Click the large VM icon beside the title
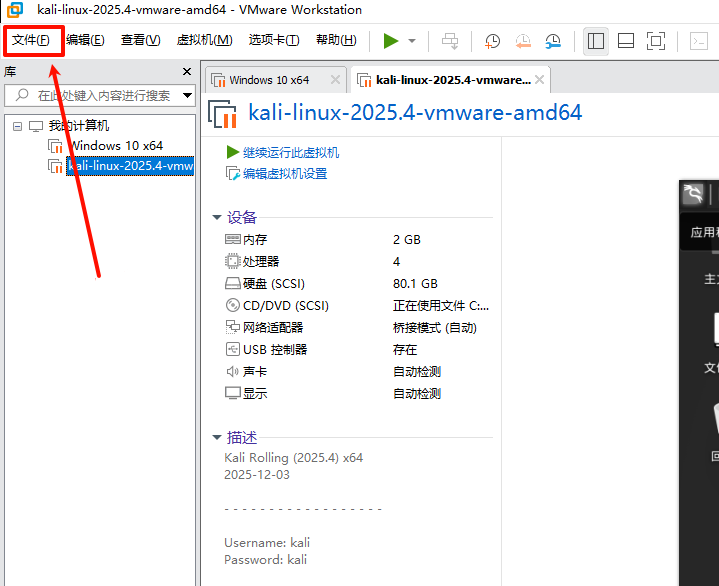The width and height of the screenshot is (719, 586). click(x=222, y=114)
